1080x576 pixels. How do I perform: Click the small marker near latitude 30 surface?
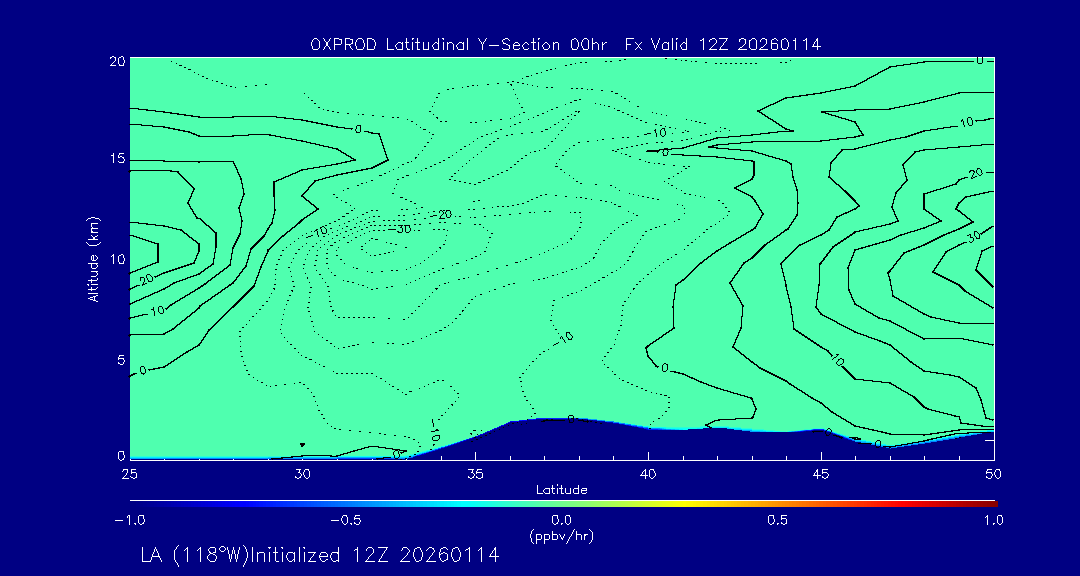click(x=302, y=445)
